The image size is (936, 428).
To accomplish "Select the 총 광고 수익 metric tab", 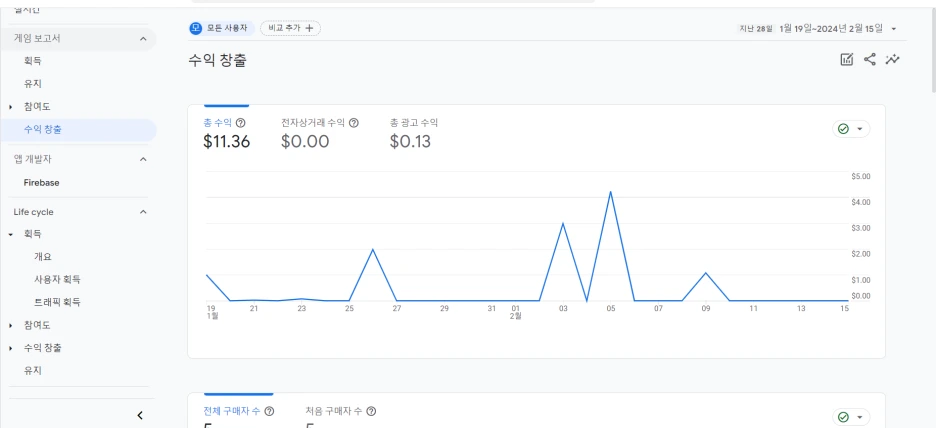I will [x=414, y=133].
